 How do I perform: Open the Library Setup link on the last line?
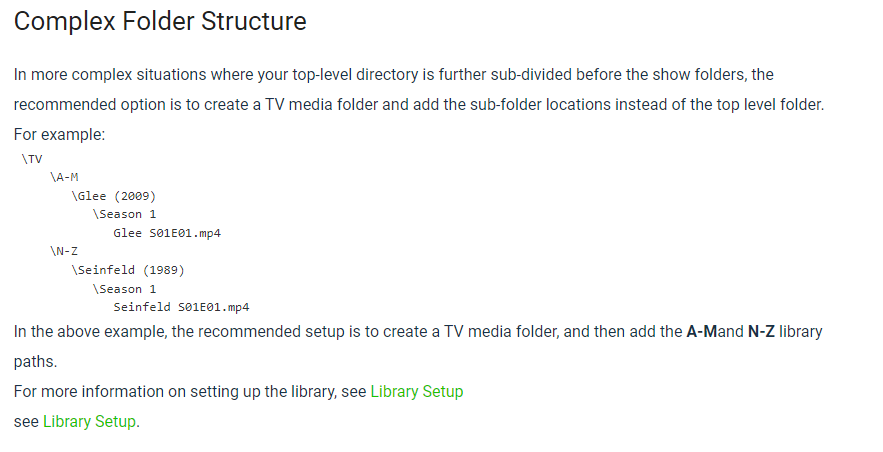pyautogui.click(x=89, y=421)
